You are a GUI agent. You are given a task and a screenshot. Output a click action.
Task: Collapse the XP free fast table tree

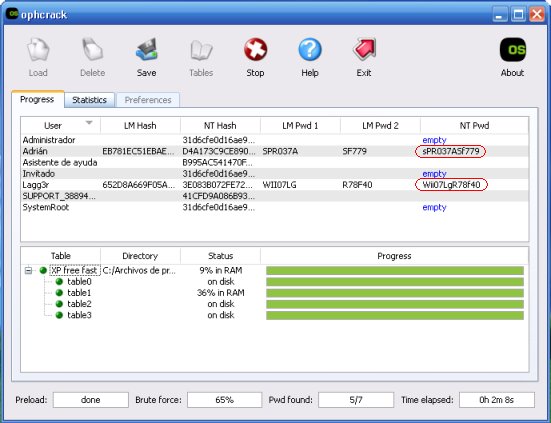28,271
